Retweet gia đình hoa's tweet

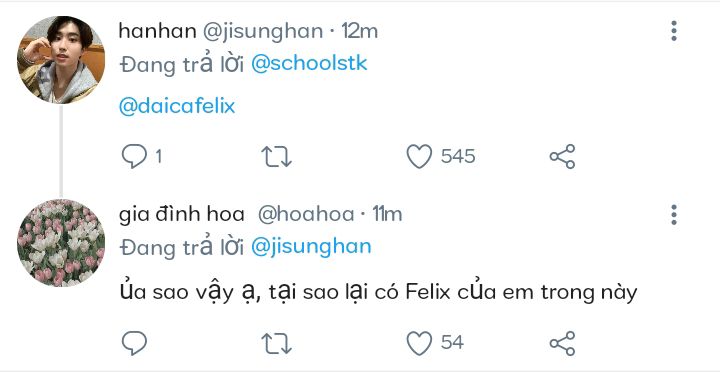[276, 343]
